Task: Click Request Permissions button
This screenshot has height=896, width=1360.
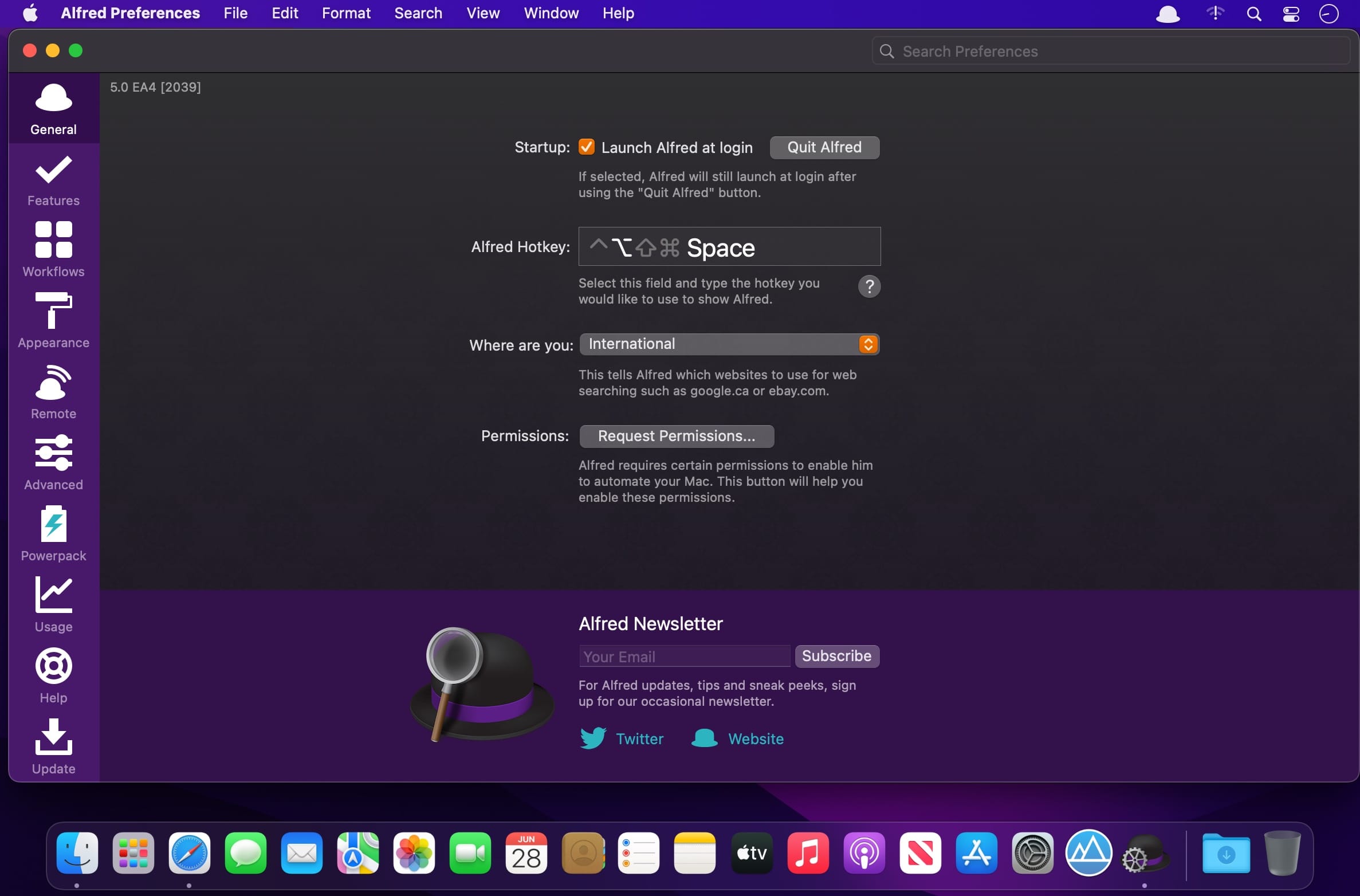Action: (676, 436)
